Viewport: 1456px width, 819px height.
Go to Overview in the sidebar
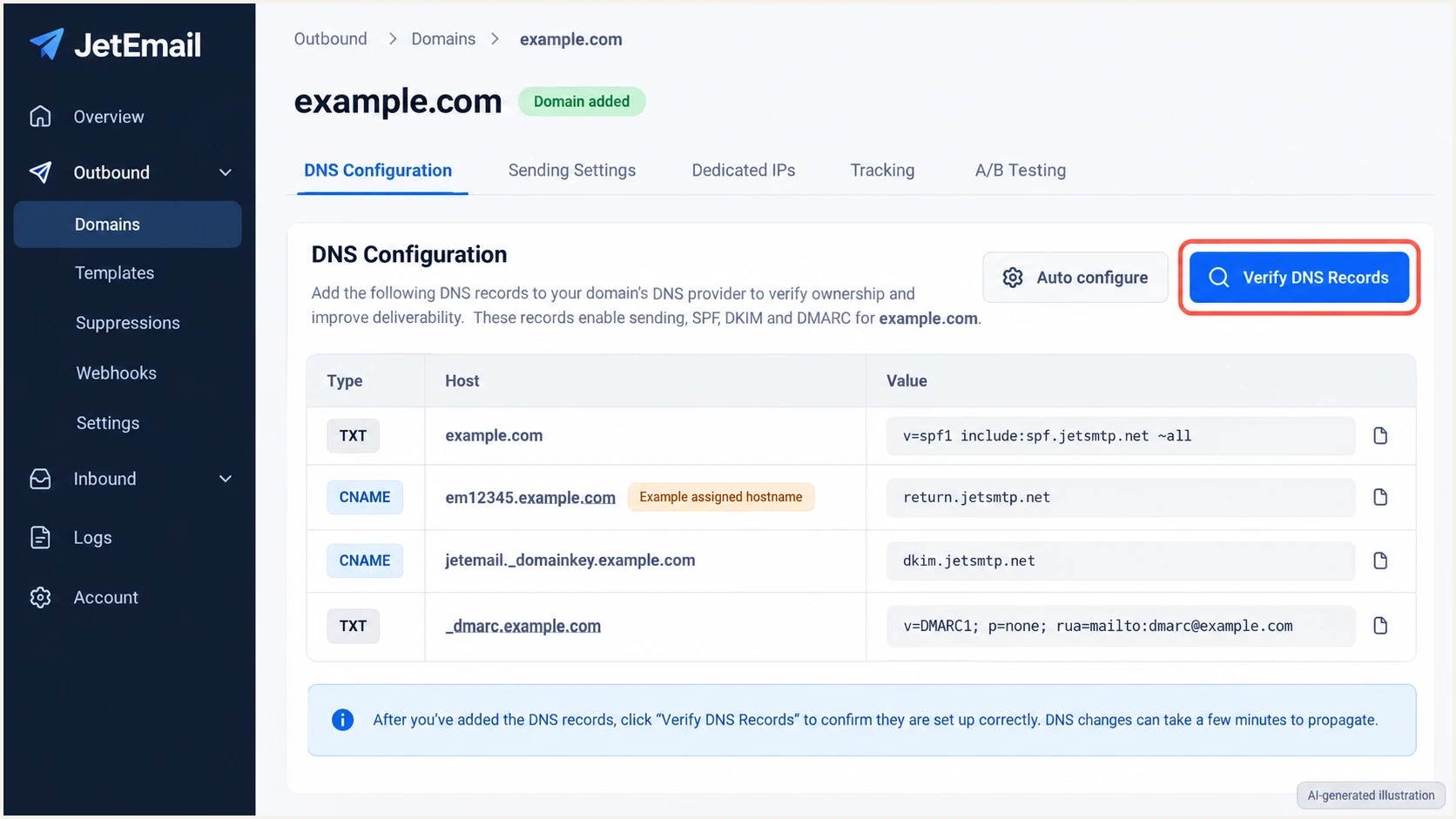(109, 117)
